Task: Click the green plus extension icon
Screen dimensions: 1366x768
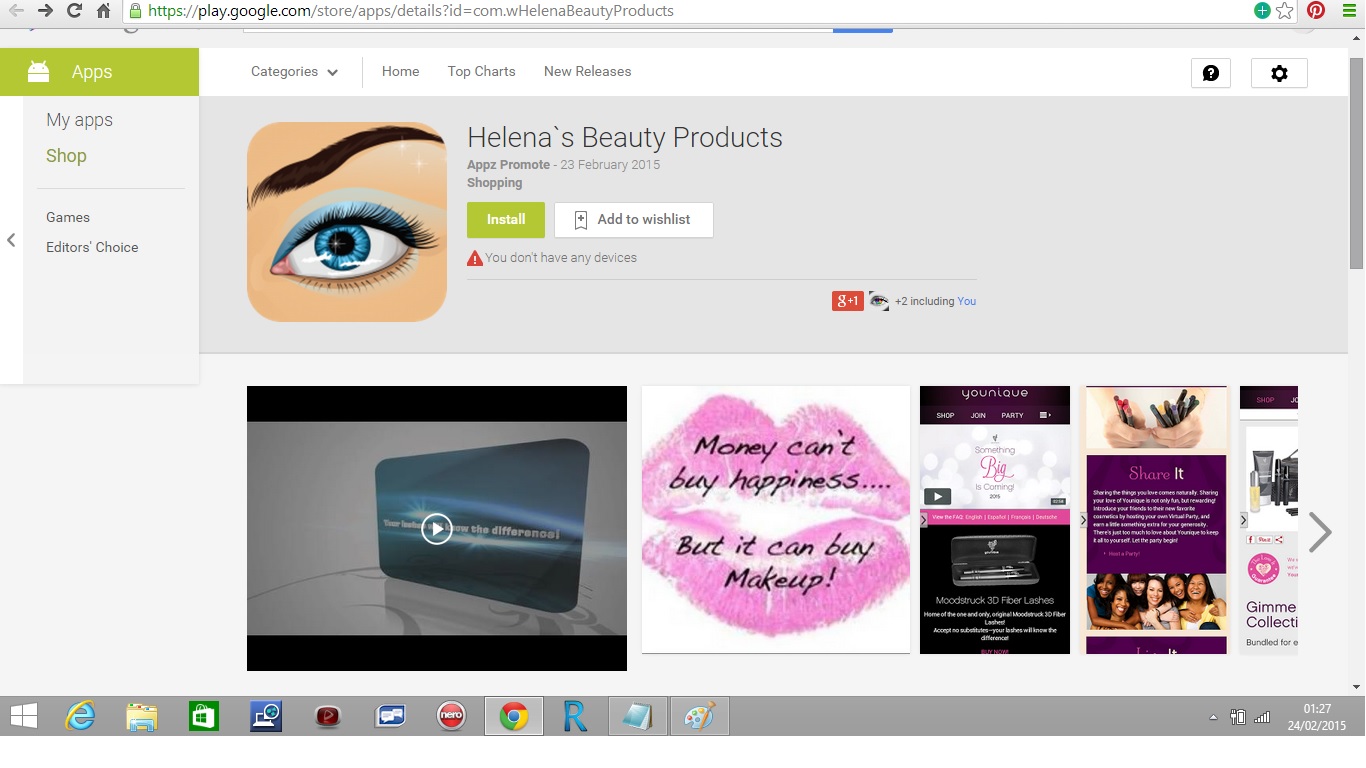Action: [1262, 11]
